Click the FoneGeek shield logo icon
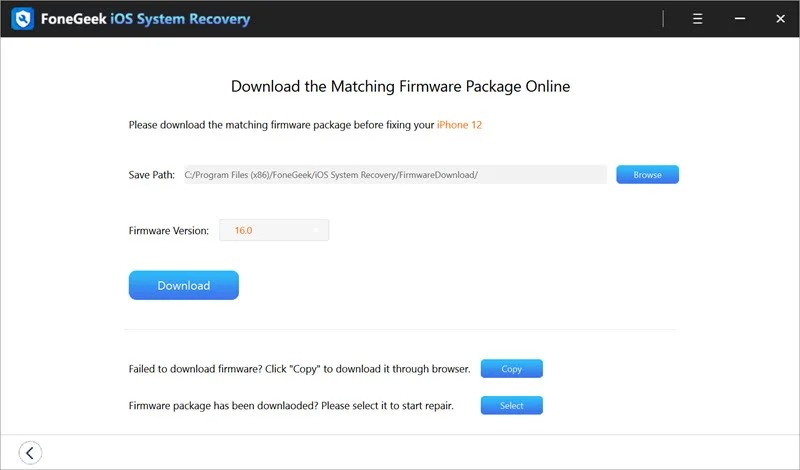The image size is (800, 470). pos(21,19)
